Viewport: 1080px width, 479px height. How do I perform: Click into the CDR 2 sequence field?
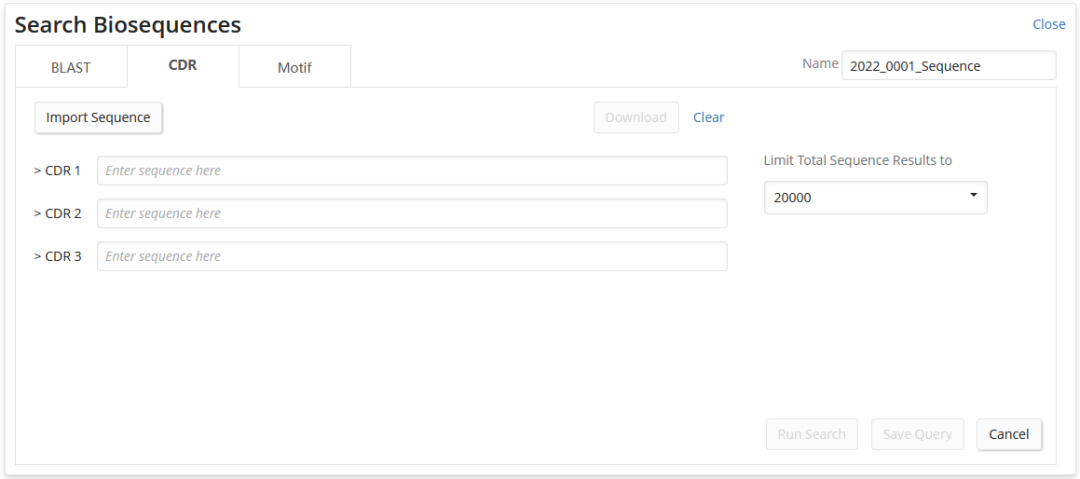tap(412, 214)
